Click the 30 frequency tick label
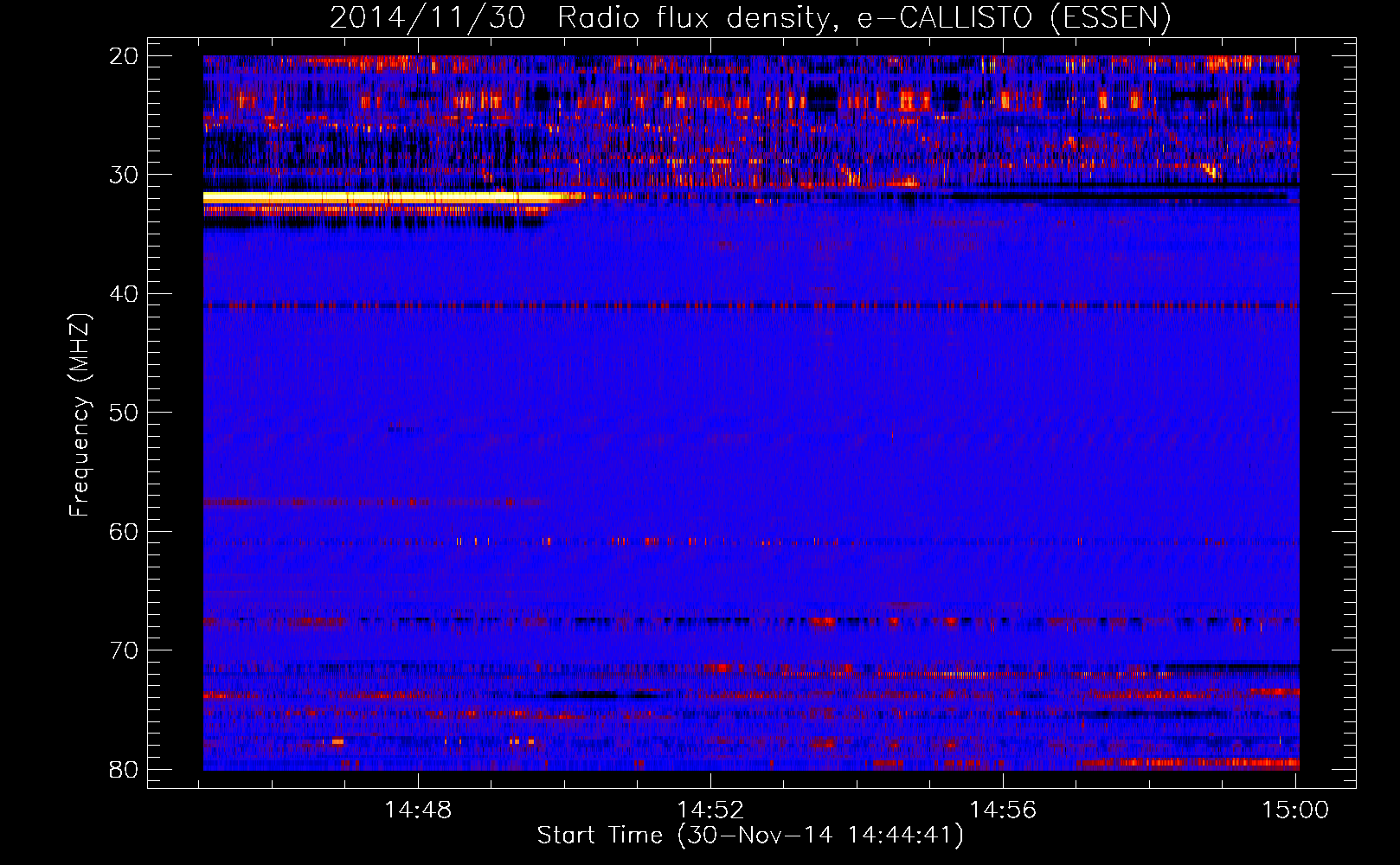This screenshot has height=865, width=1400. pyautogui.click(x=124, y=175)
